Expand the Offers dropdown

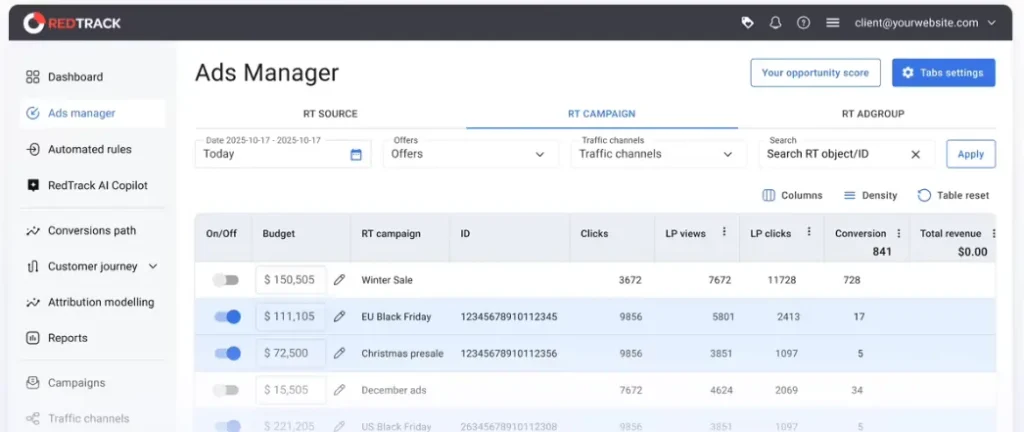(471, 154)
